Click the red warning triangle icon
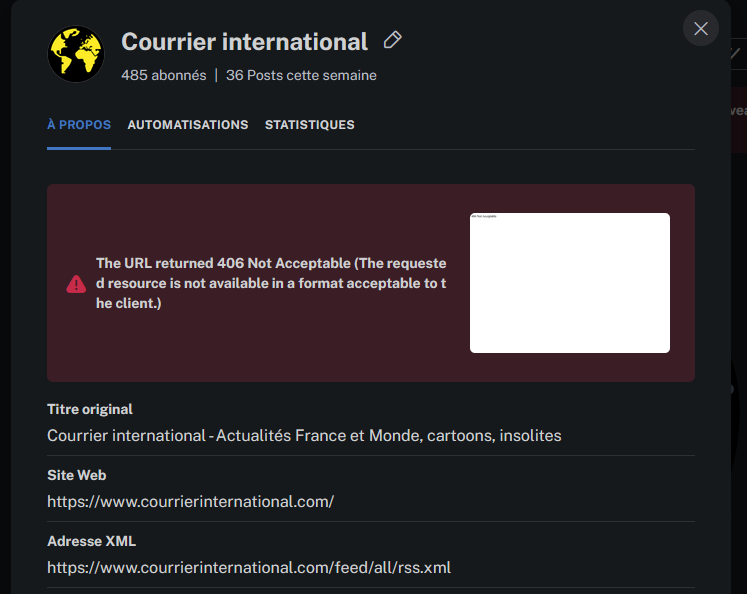The image size is (747, 594). point(76,284)
